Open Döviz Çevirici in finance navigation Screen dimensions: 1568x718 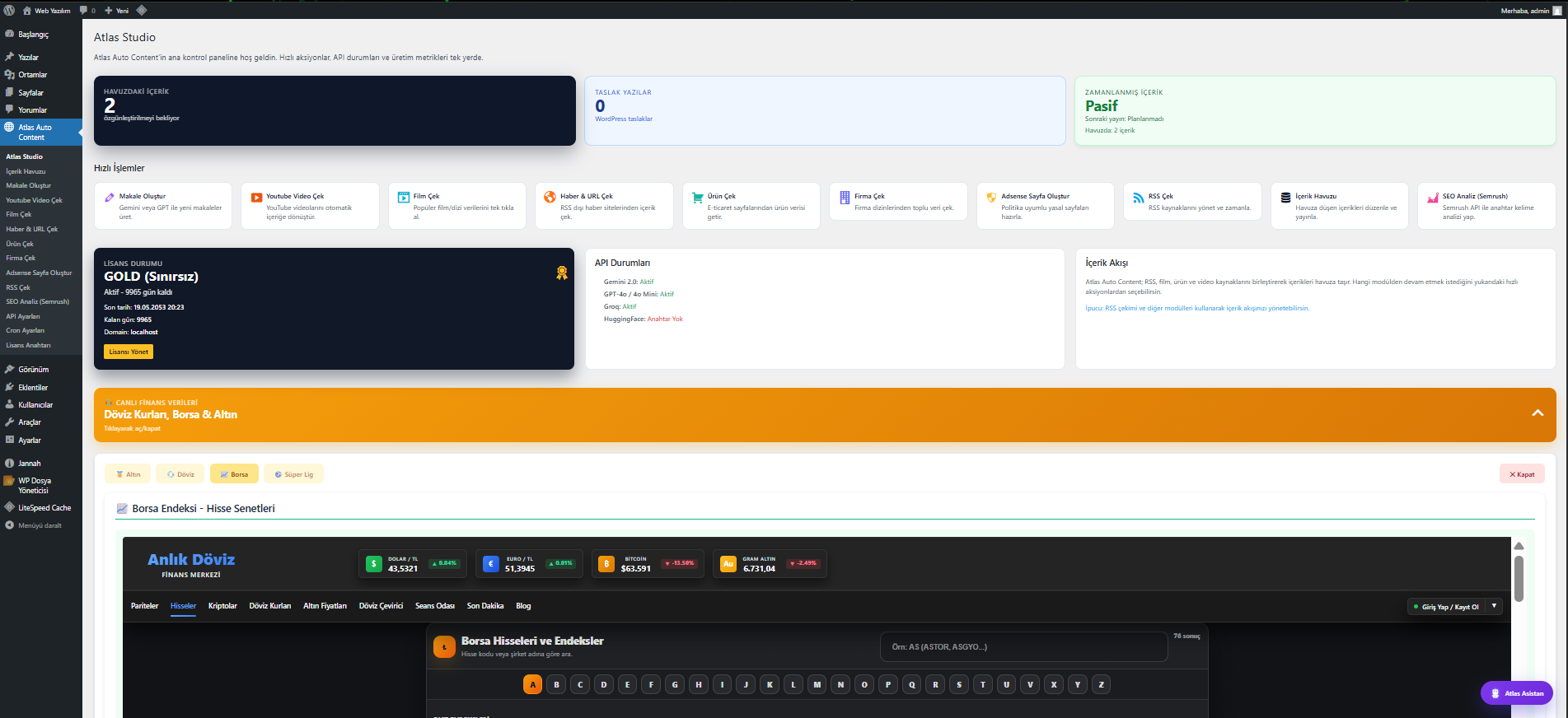[x=381, y=606]
